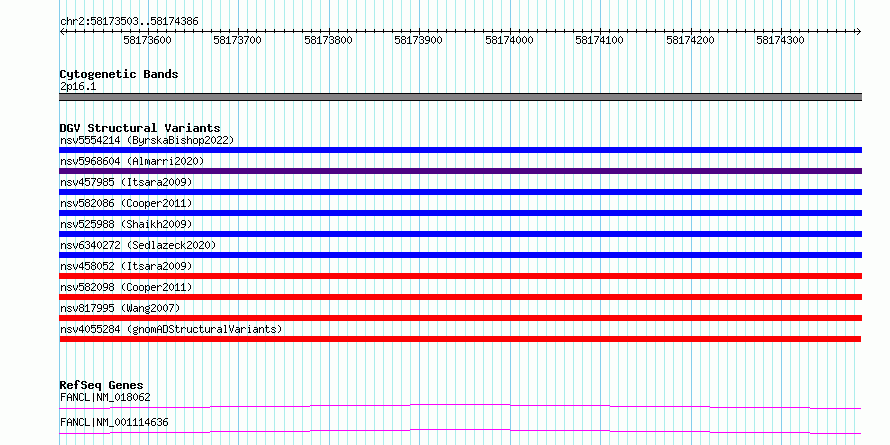Select the red nsv817995 variant bar

460,318
